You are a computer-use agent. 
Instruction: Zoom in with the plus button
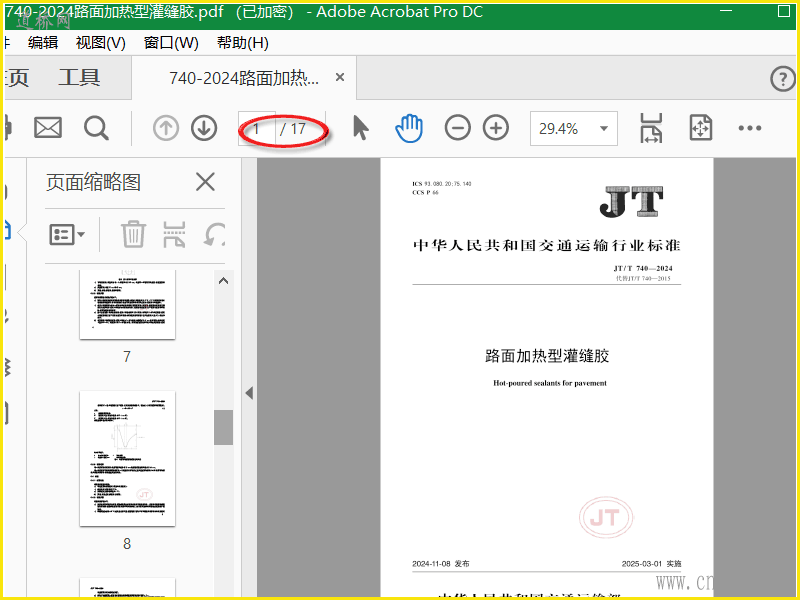(496, 128)
